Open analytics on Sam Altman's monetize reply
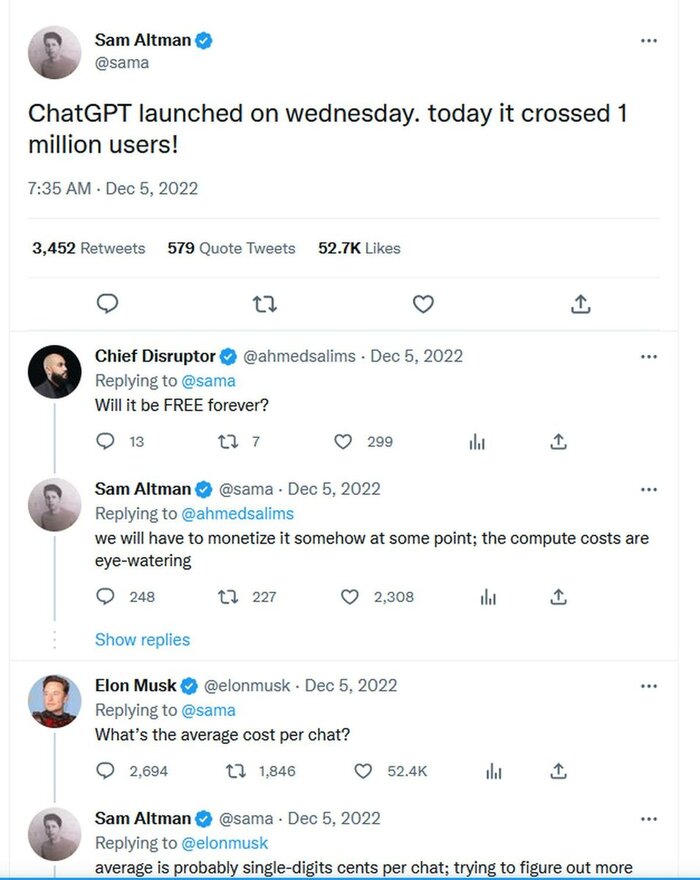Image resolution: width=700 pixels, height=880 pixels. [488, 597]
